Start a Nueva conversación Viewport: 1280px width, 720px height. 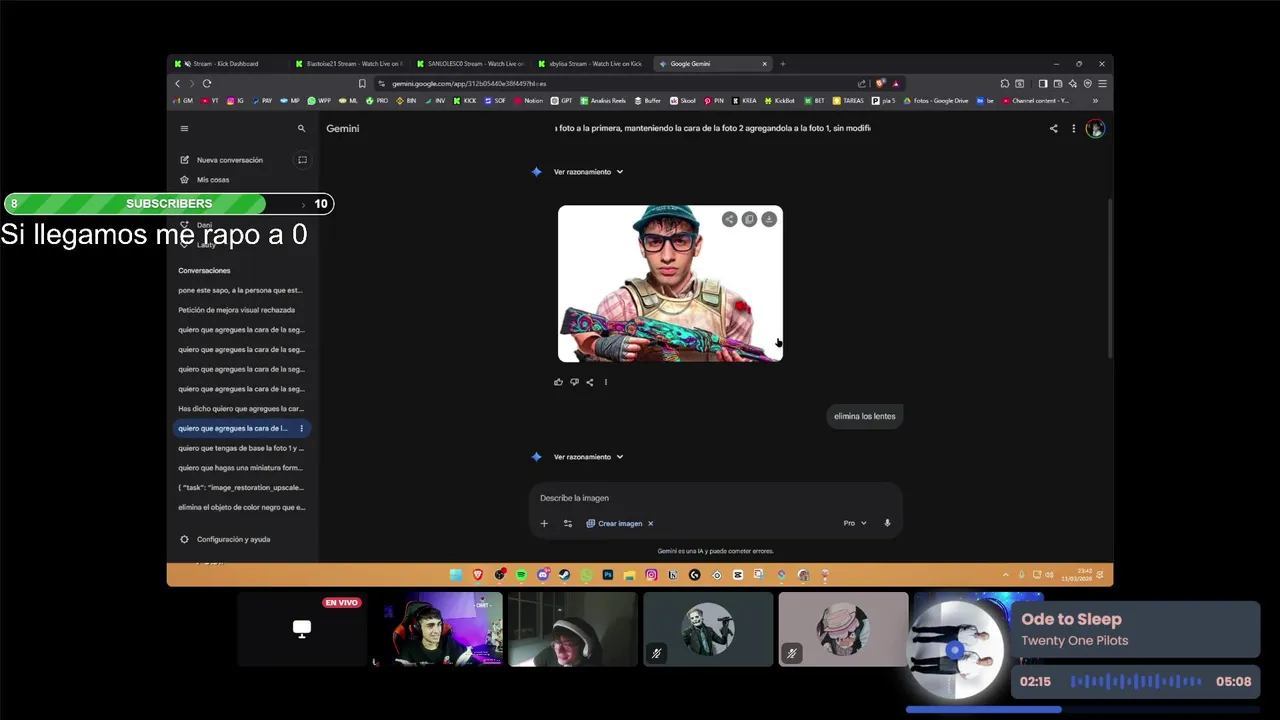[230, 160]
